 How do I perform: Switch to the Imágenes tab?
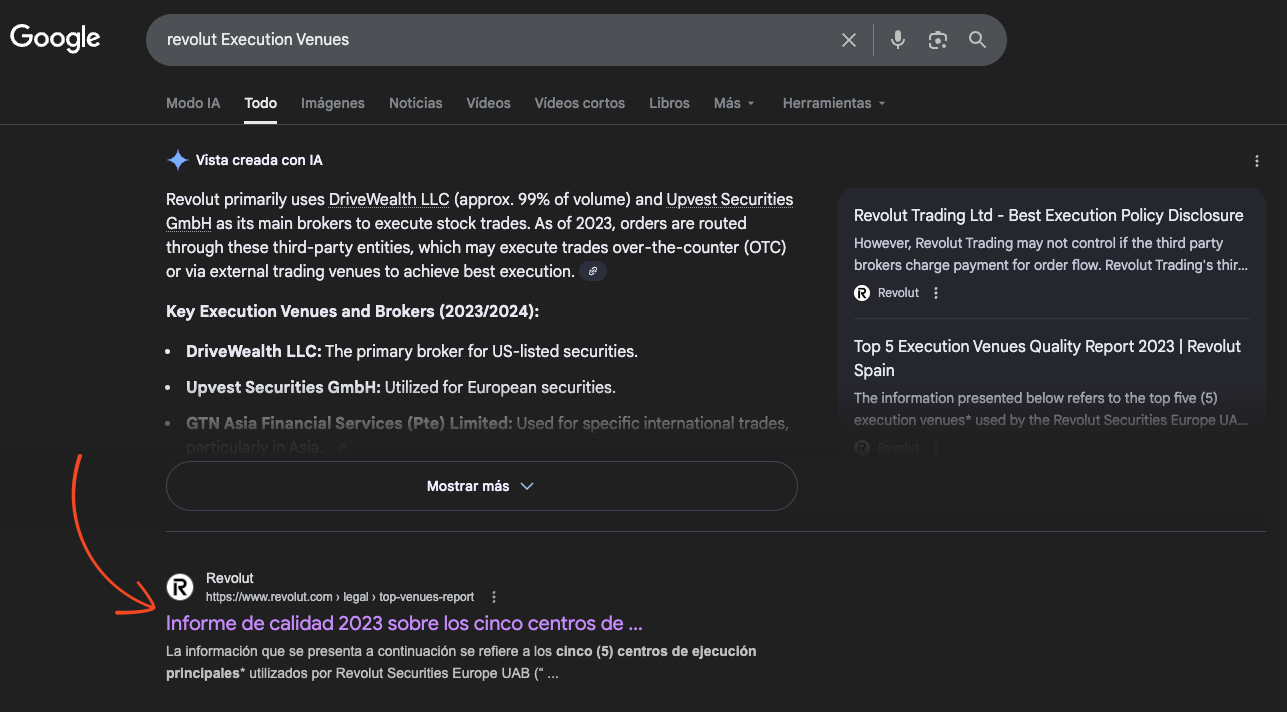332,103
